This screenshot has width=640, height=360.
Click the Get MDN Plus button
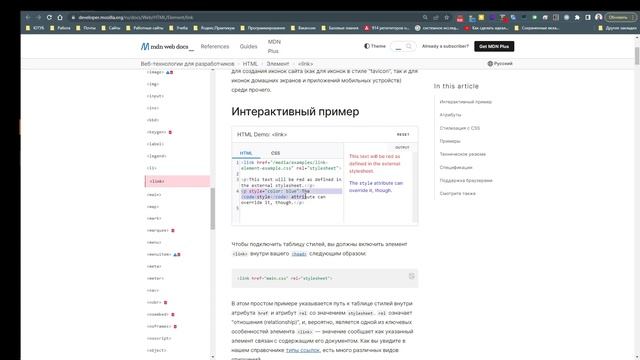point(494,47)
